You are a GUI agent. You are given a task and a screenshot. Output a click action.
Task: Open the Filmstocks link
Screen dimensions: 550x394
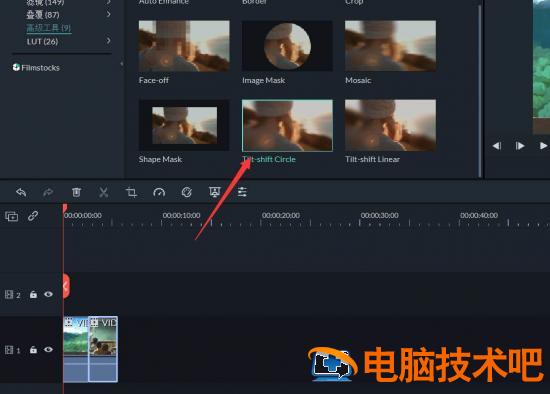tap(40, 68)
